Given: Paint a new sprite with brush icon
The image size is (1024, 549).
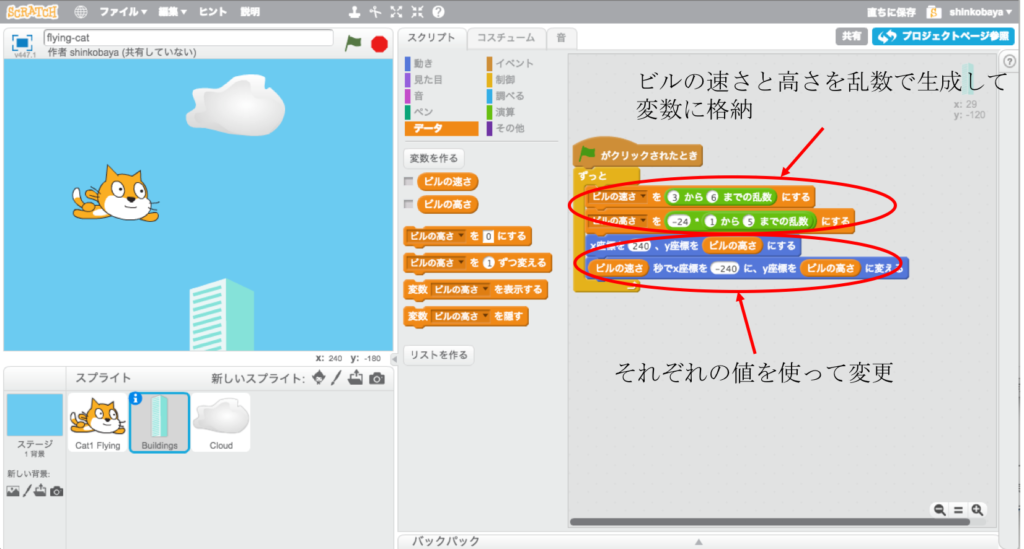Looking at the screenshot, I should [336, 378].
